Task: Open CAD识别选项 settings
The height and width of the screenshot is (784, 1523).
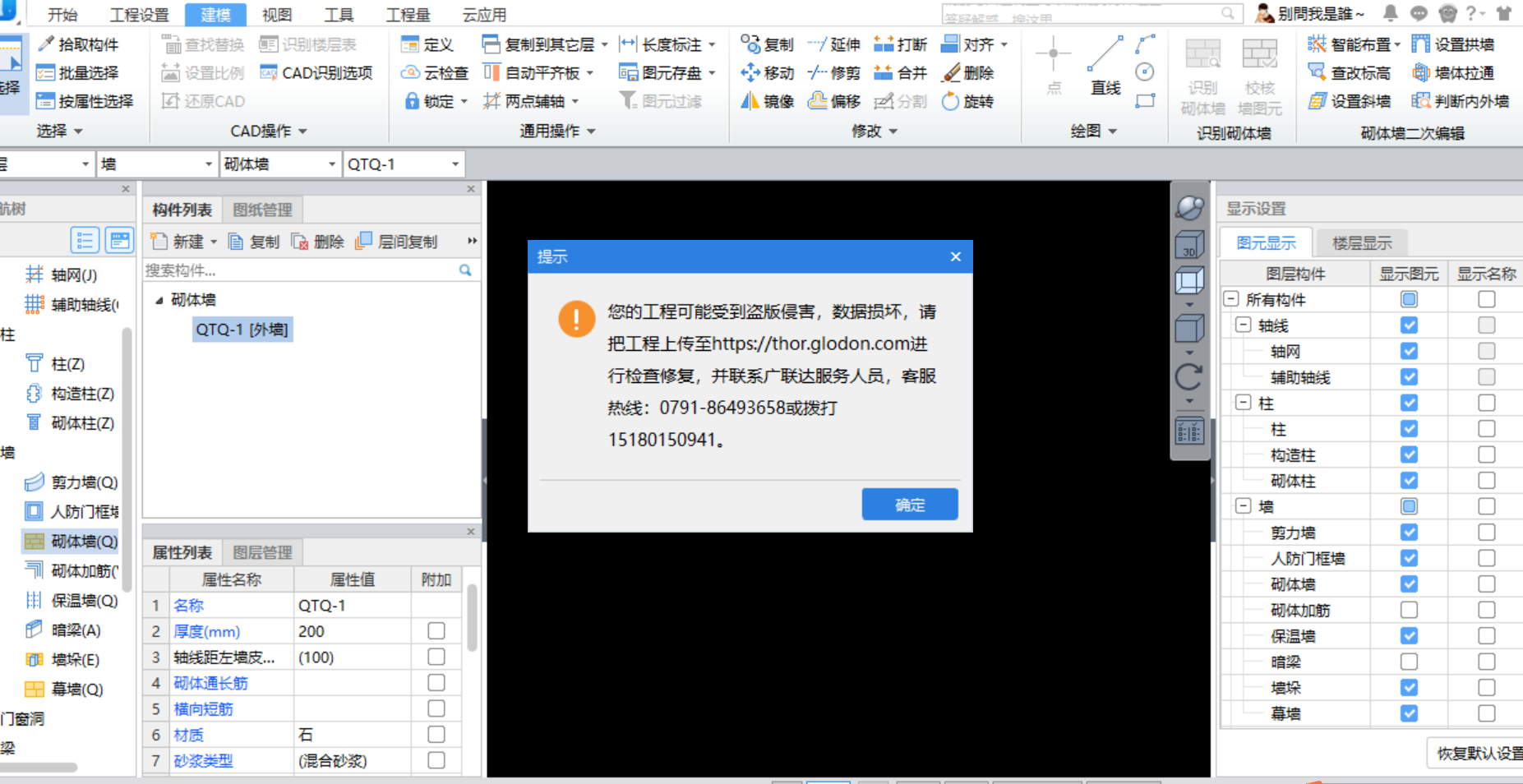Action: pos(316,73)
